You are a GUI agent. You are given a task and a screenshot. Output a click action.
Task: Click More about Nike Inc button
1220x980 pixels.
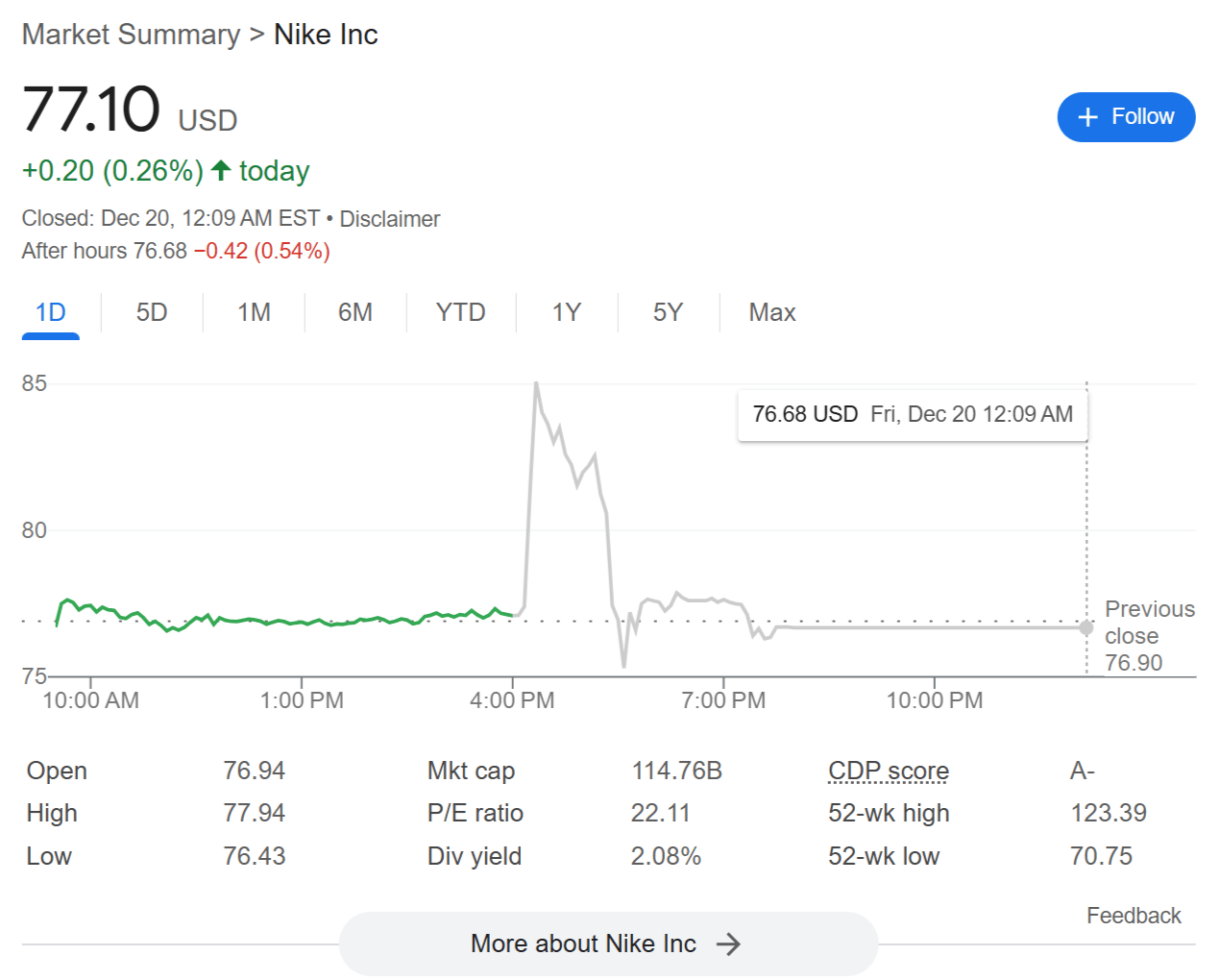click(x=608, y=943)
